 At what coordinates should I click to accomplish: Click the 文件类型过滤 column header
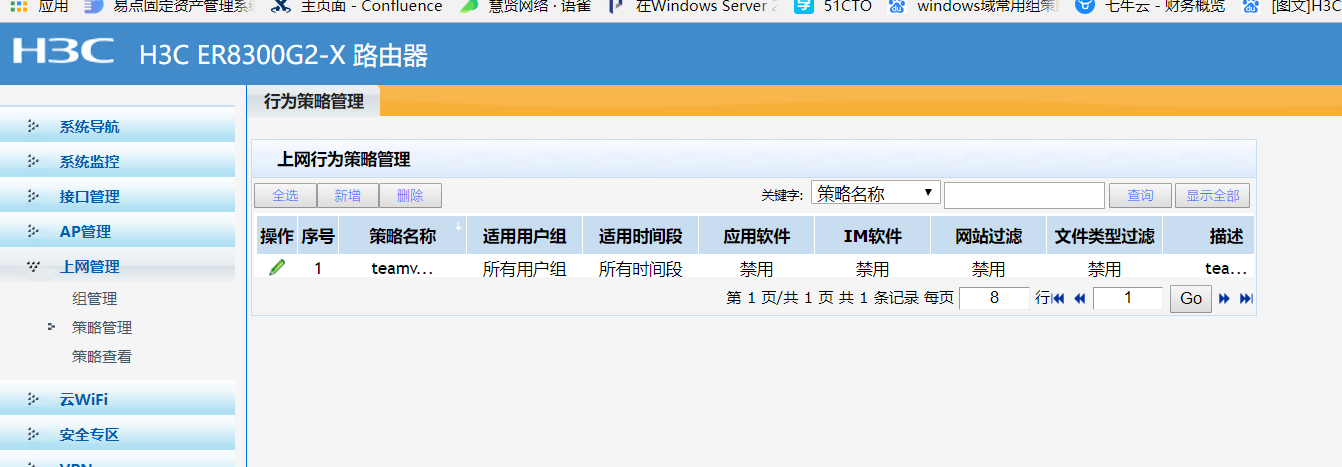pyautogui.click(x=1105, y=236)
